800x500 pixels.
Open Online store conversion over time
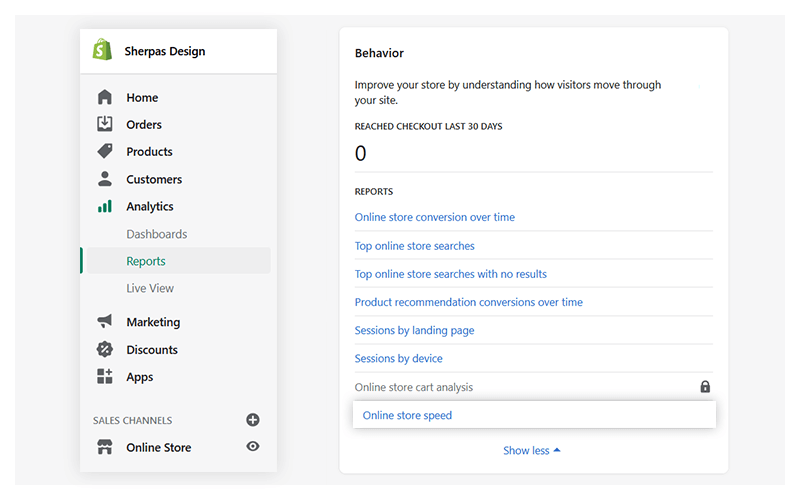[x=434, y=217]
